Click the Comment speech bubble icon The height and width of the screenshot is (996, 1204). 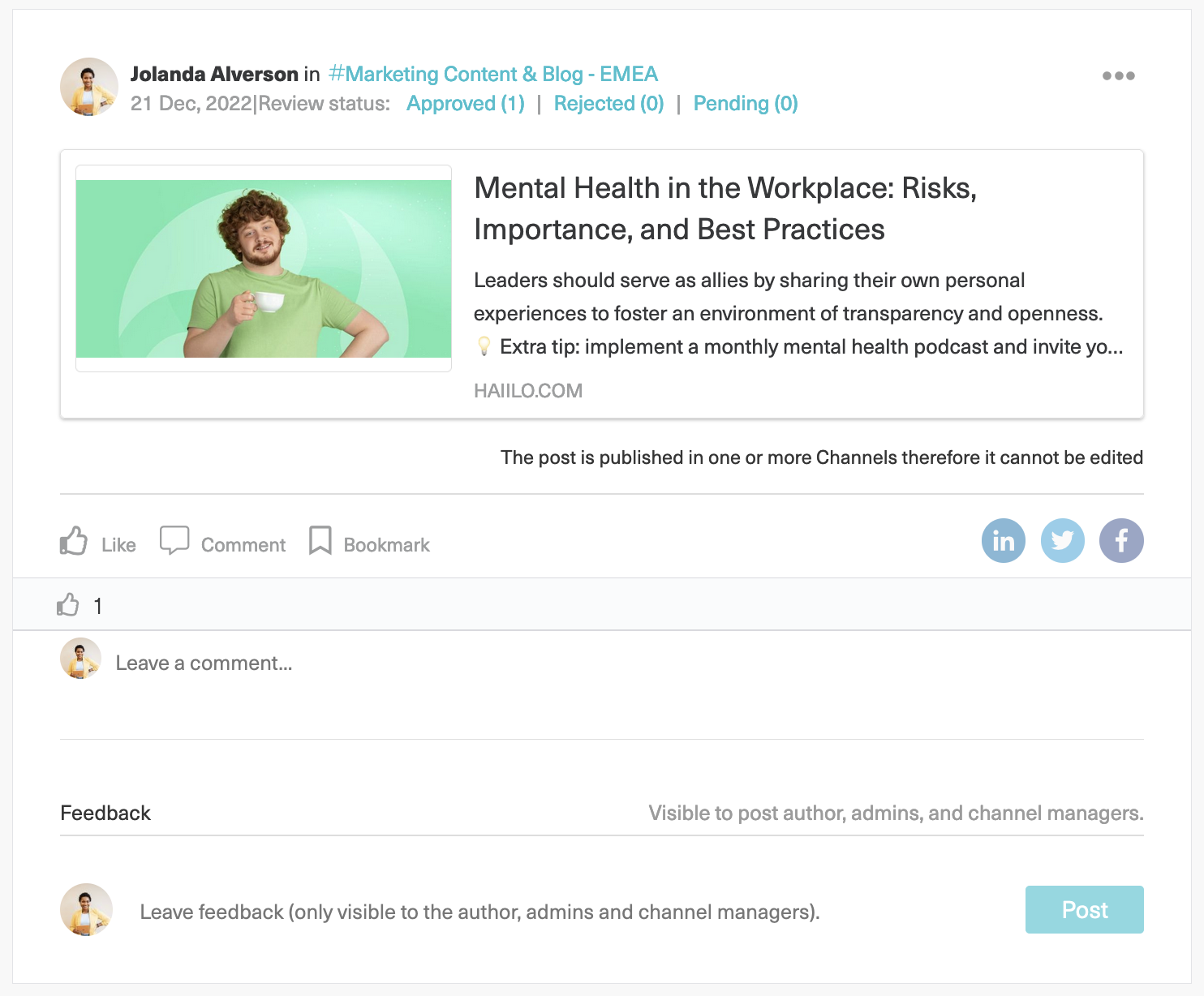pyautogui.click(x=174, y=540)
